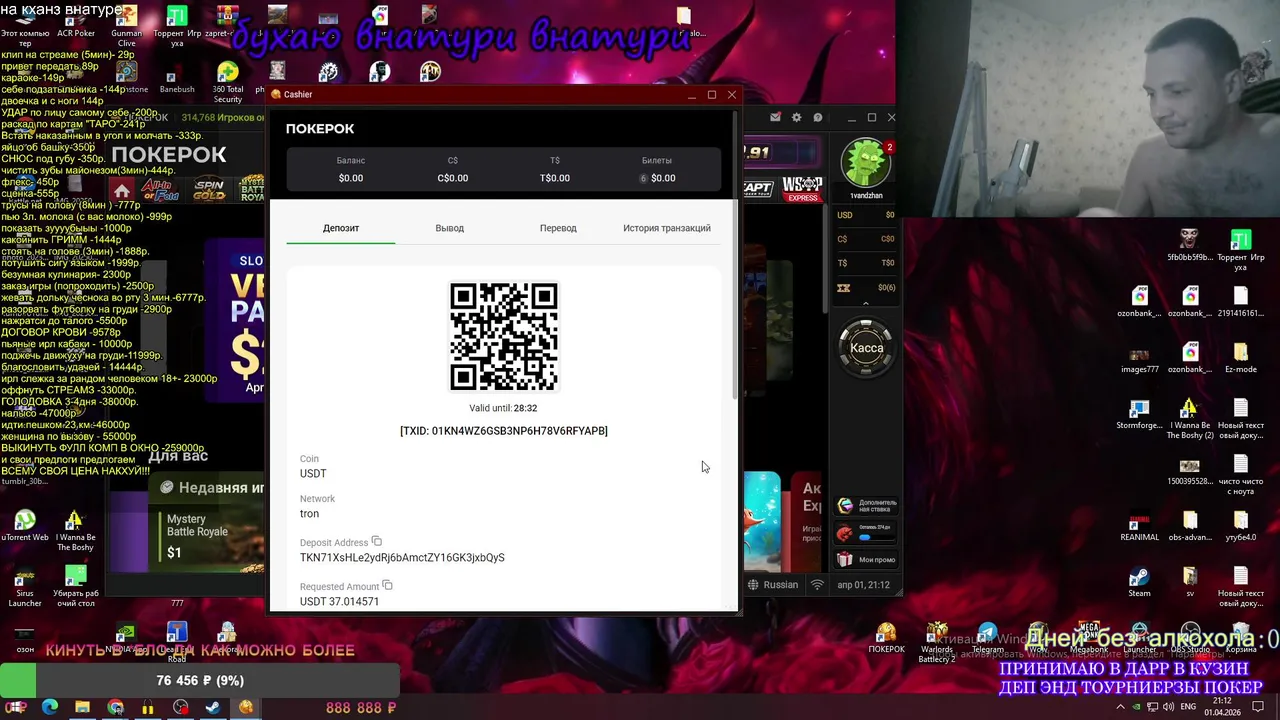Open чисто чисто с ноута text file

click(x=1240, y=475)
